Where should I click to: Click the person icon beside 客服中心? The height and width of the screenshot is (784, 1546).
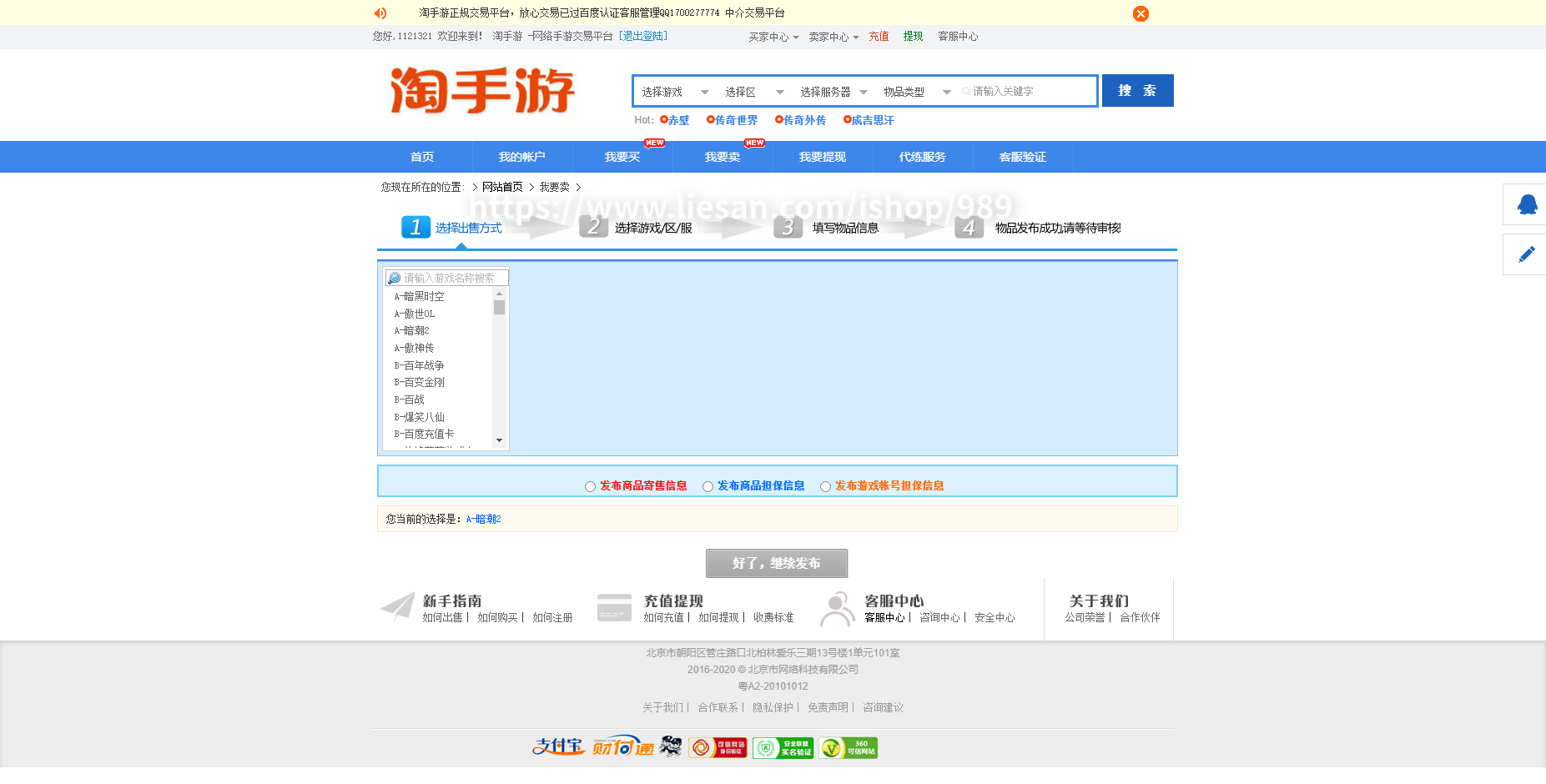point(838,609)
